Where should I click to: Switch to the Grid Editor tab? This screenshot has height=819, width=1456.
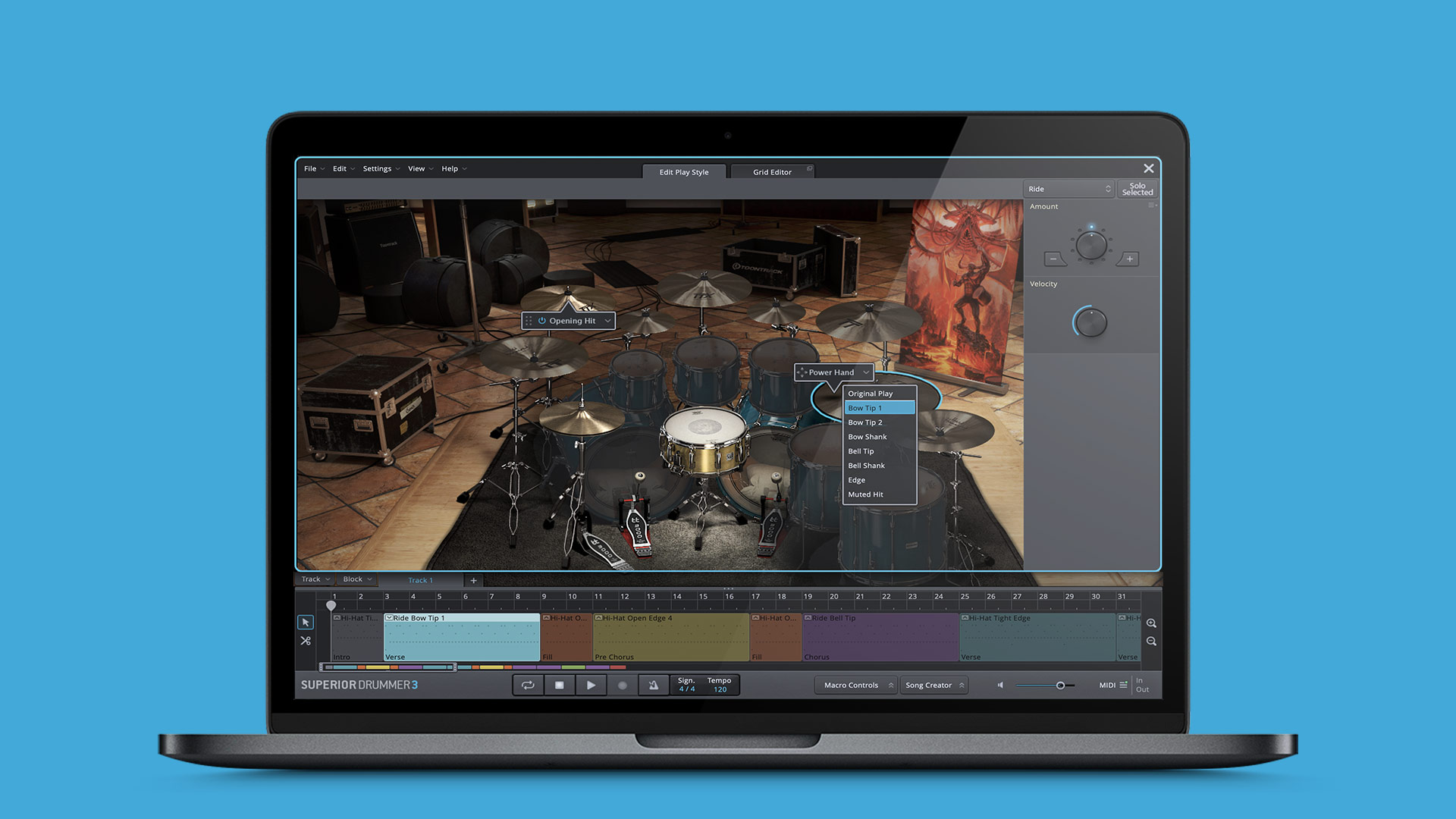click(x=772, y=172)
